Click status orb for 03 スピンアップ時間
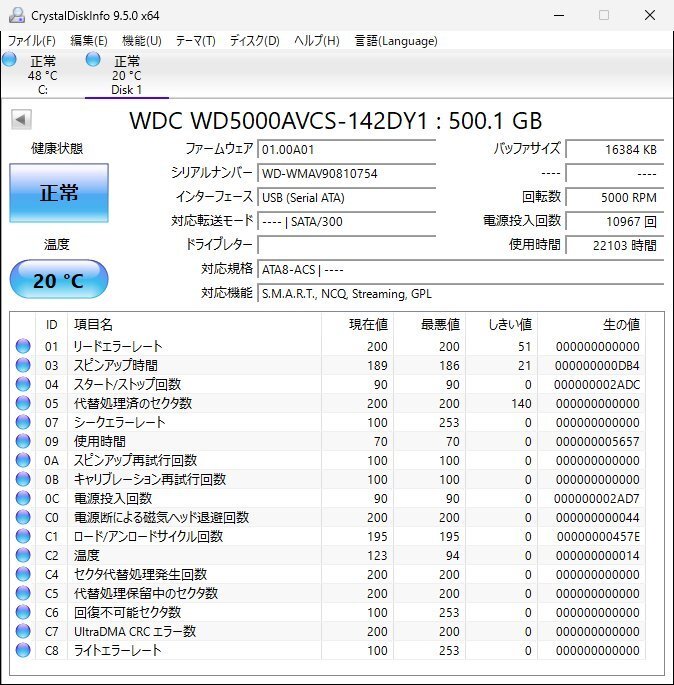This screenshot has height=685, width=674. tap(23, 365)
